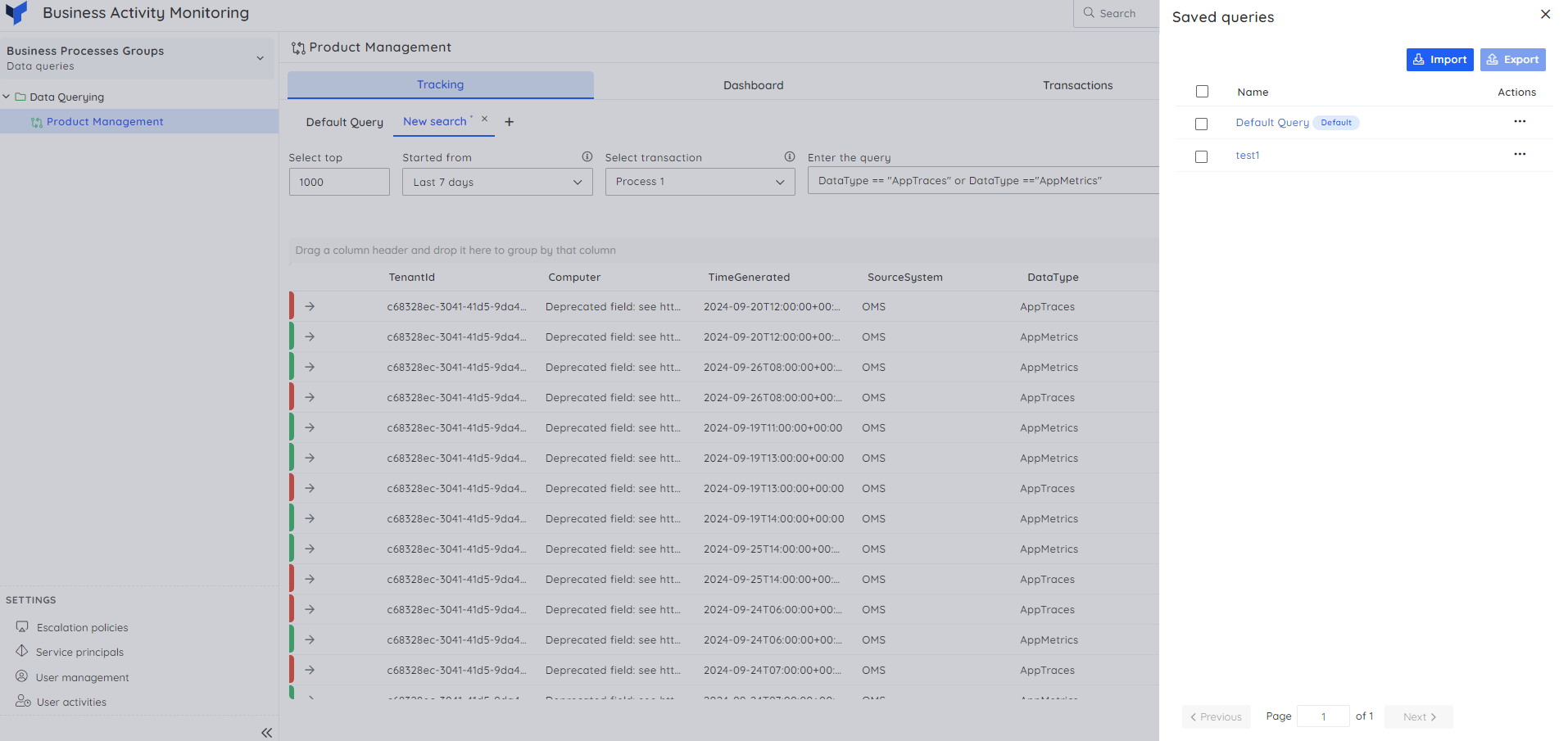Expand the Business Processes Groups dropdown
The height and width of the screenshot is (741, 1568).
(261, 58)
